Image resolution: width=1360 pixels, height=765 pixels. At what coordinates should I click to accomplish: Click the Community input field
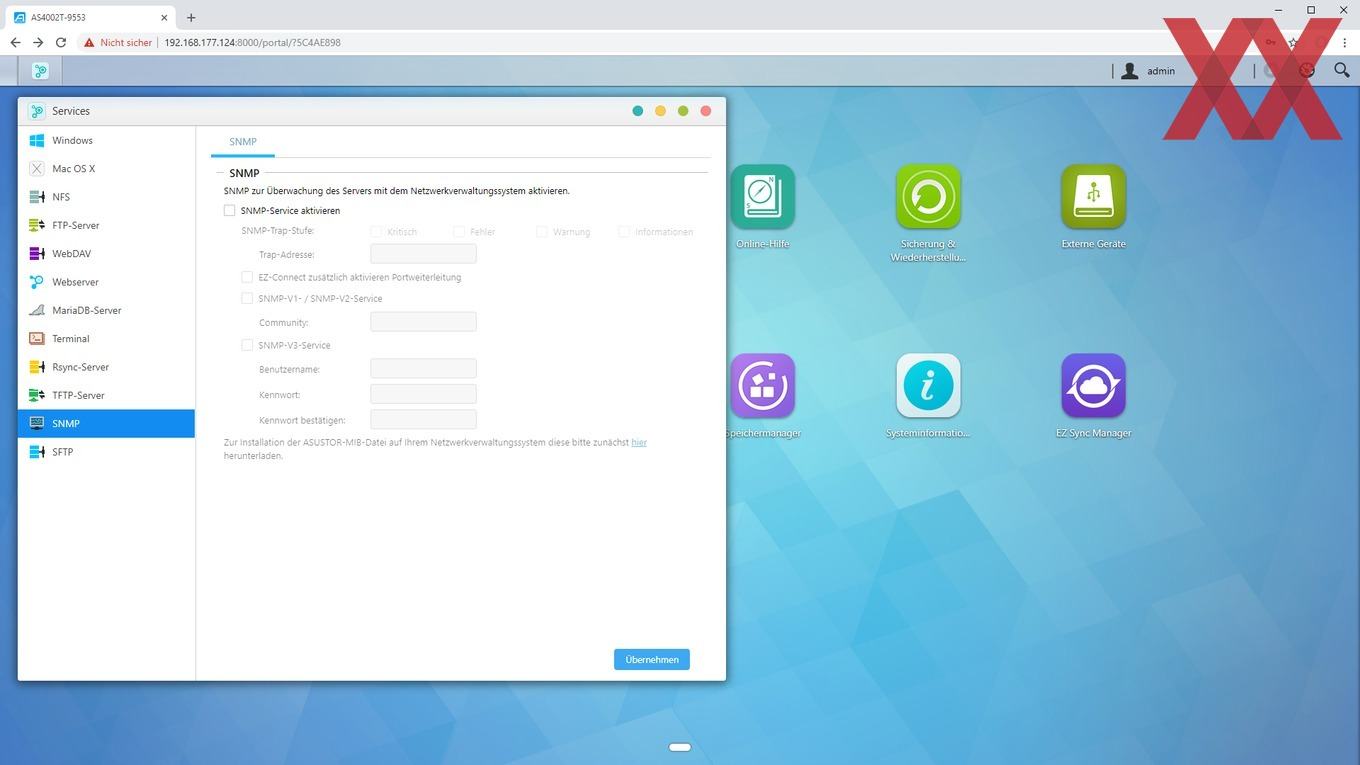[x=423, y=322]
